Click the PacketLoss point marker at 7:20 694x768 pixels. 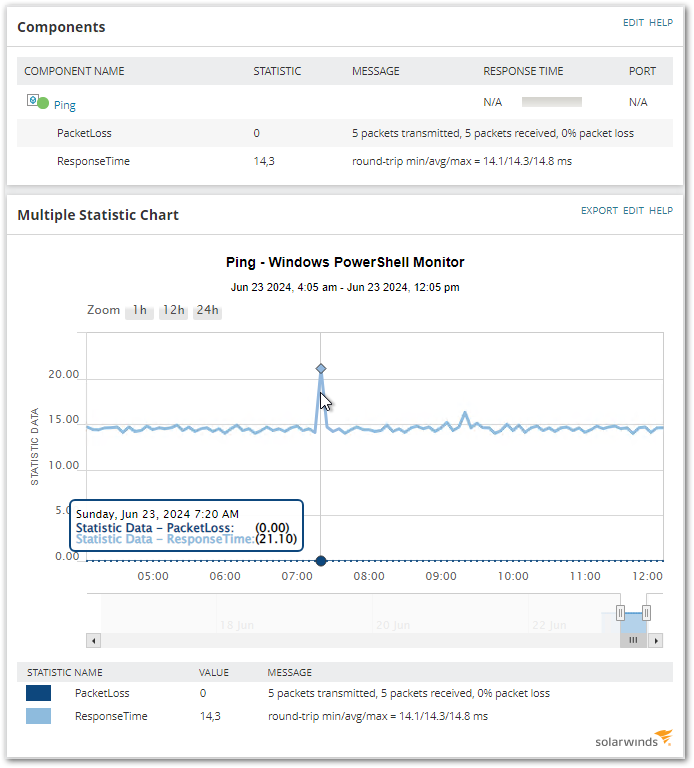pos(321,561)
